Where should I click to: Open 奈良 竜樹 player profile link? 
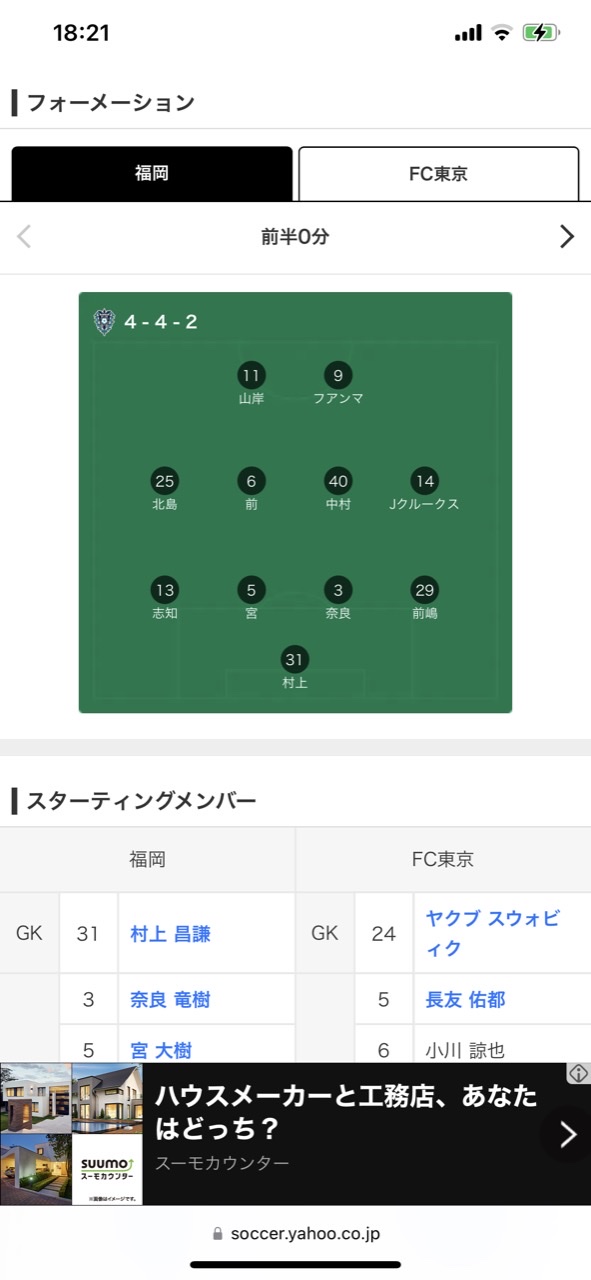tap(171, 1000)
